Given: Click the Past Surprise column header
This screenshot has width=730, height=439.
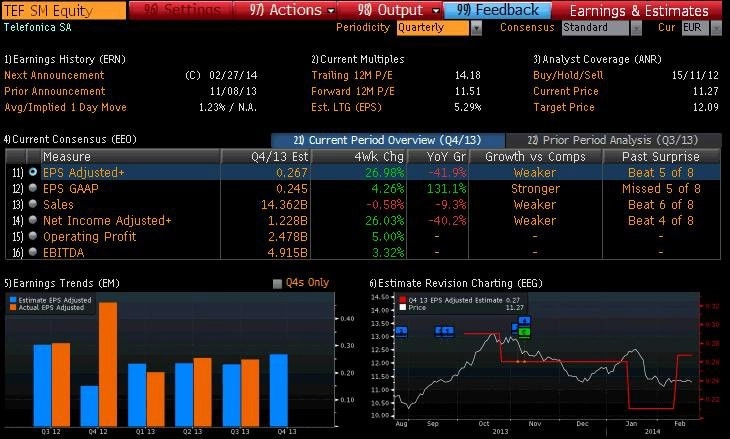Looking at the screenshot, I should (661, 156).
